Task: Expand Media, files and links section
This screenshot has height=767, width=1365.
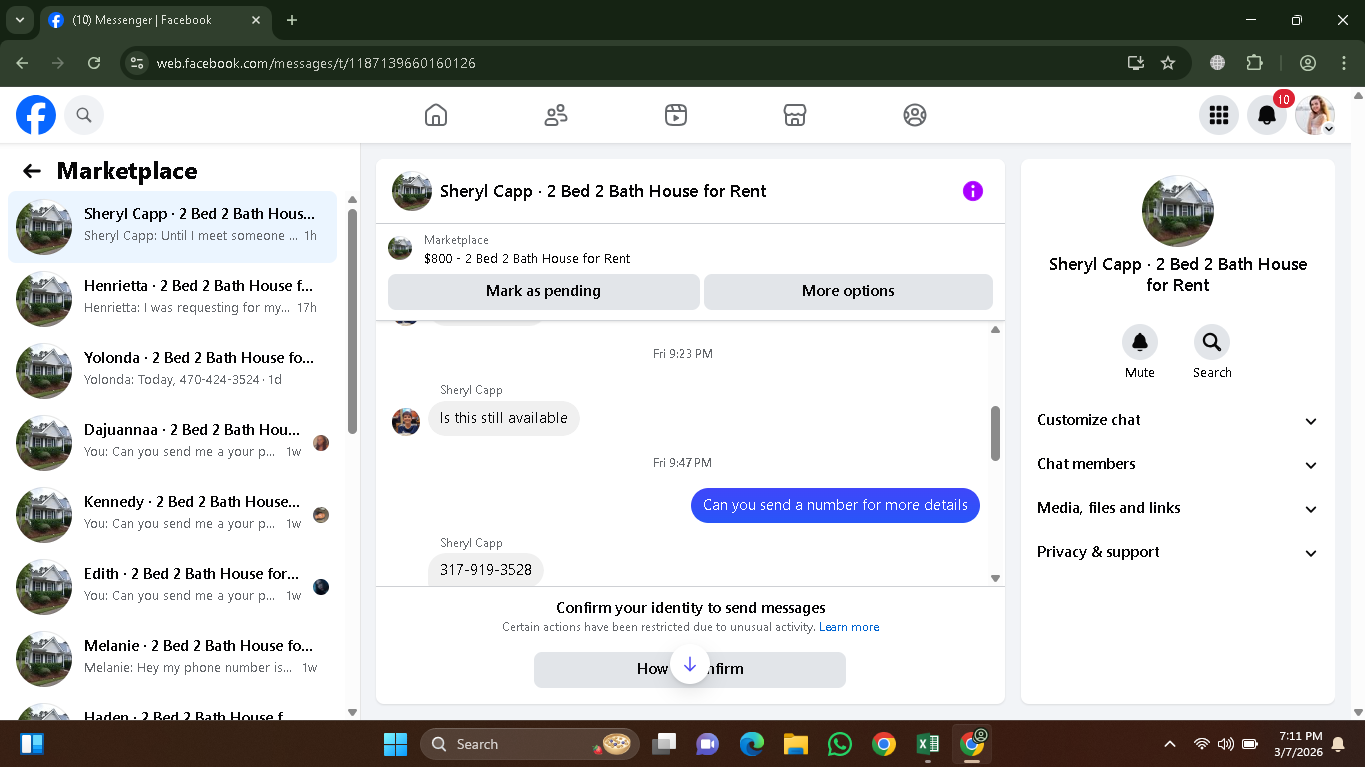Action: (1177, 508)
